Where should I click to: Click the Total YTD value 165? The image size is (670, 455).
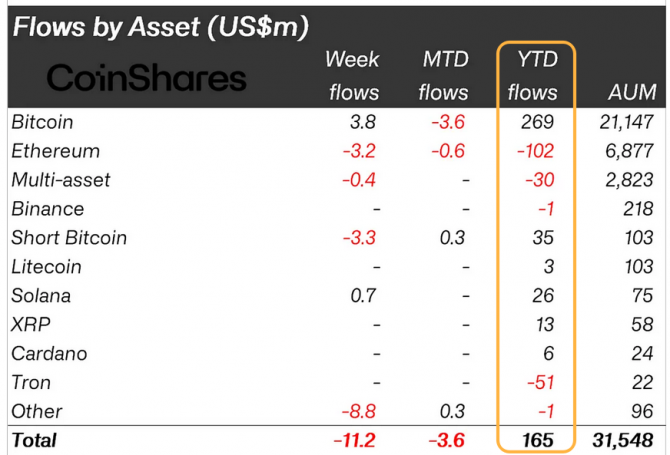click(x=538, y=440)
